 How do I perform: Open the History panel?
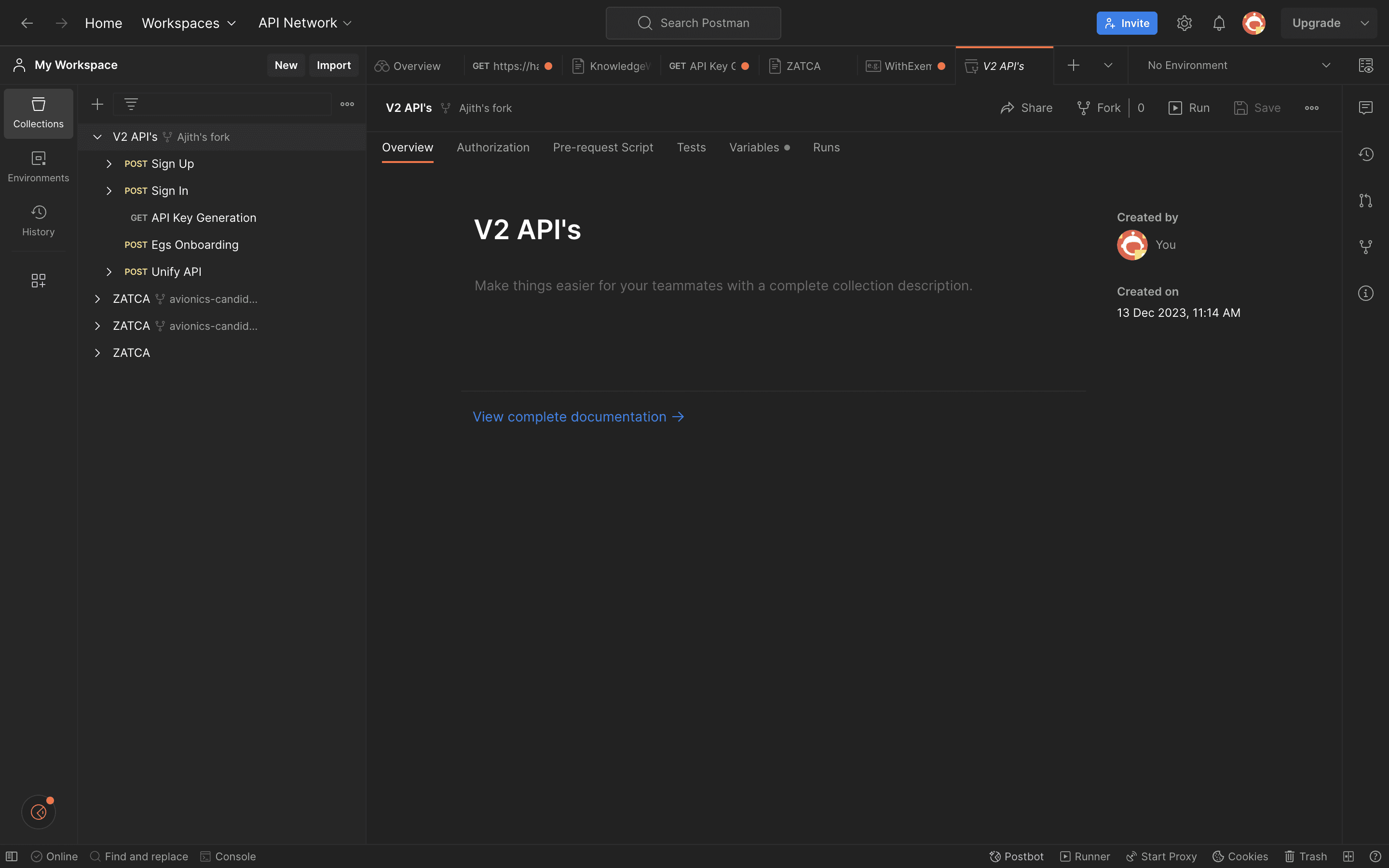(x=38, y=220)
